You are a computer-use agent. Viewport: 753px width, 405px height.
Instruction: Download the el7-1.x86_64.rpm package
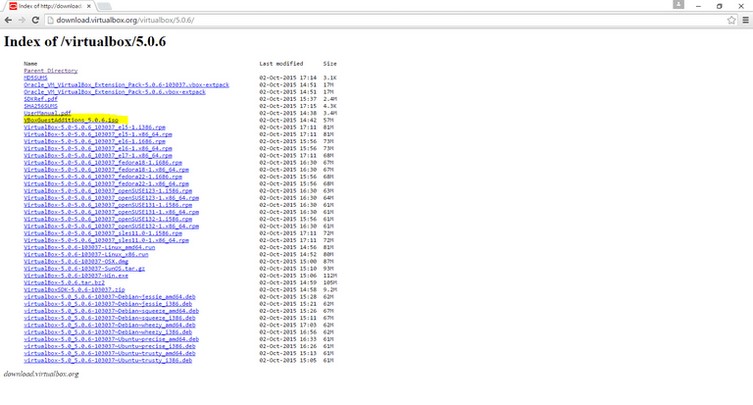pos(98,155)
